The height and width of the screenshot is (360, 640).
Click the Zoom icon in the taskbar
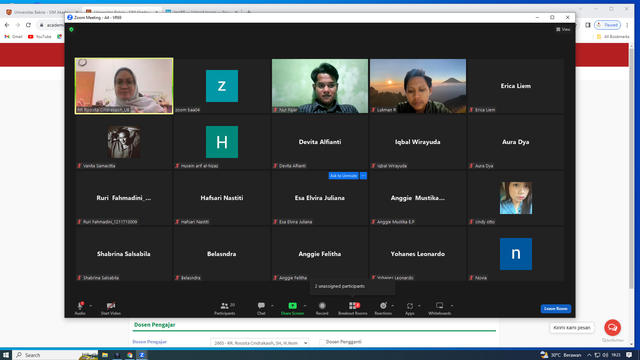[142, 355]
